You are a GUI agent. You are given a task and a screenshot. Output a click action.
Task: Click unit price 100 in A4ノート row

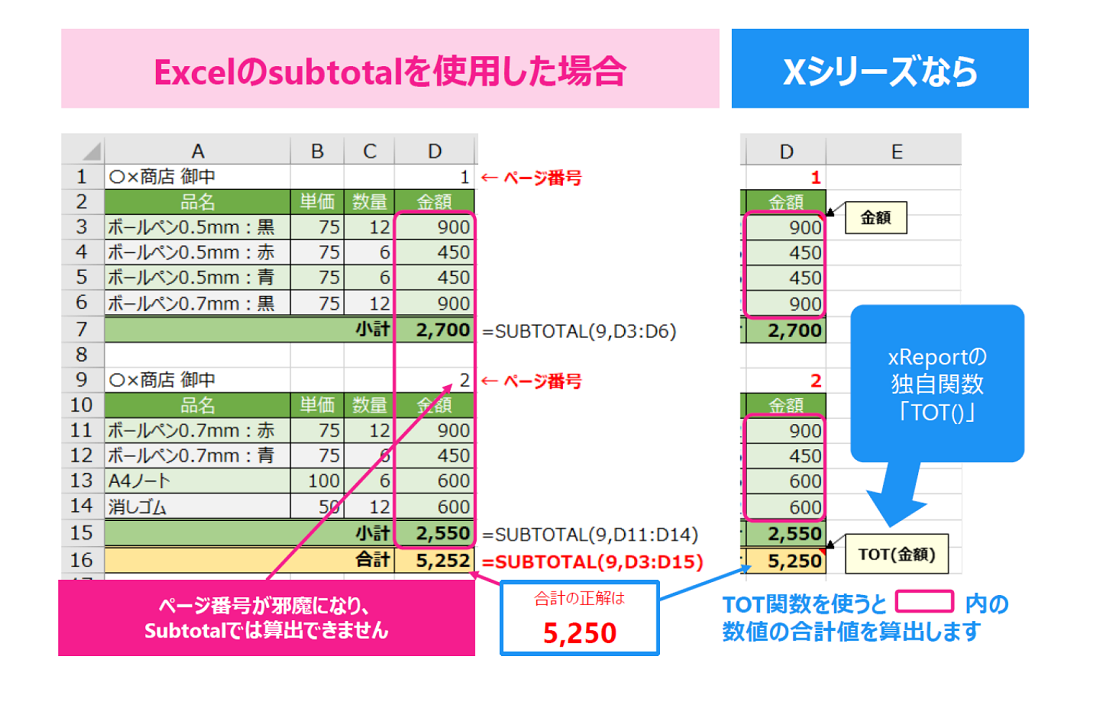(317, 481)
